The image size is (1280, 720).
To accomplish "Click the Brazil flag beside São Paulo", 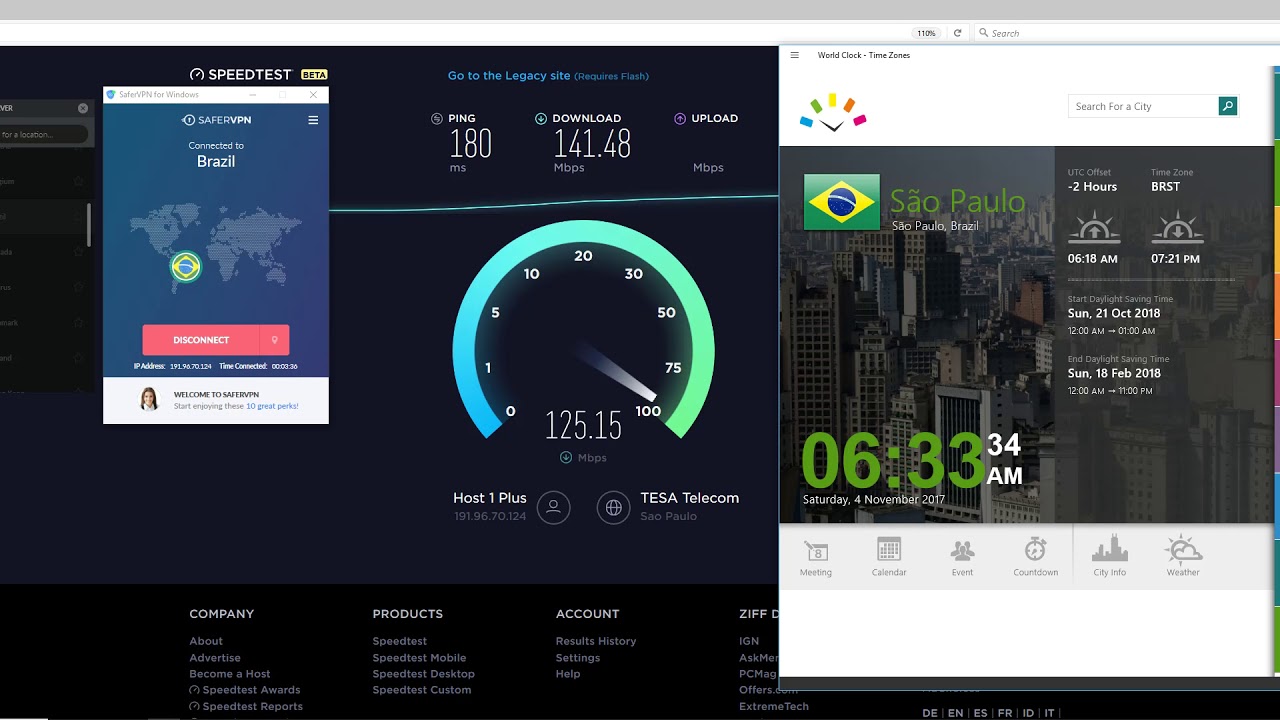I will pos(842,202).
